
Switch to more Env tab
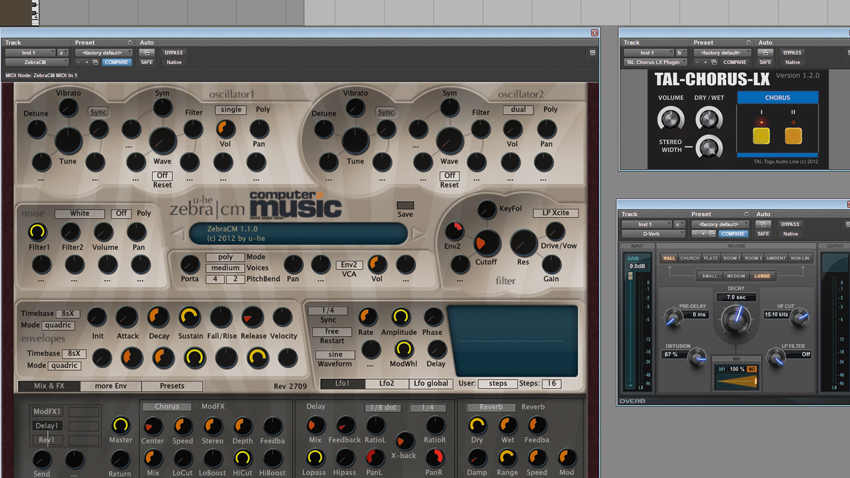pos(111,386)
